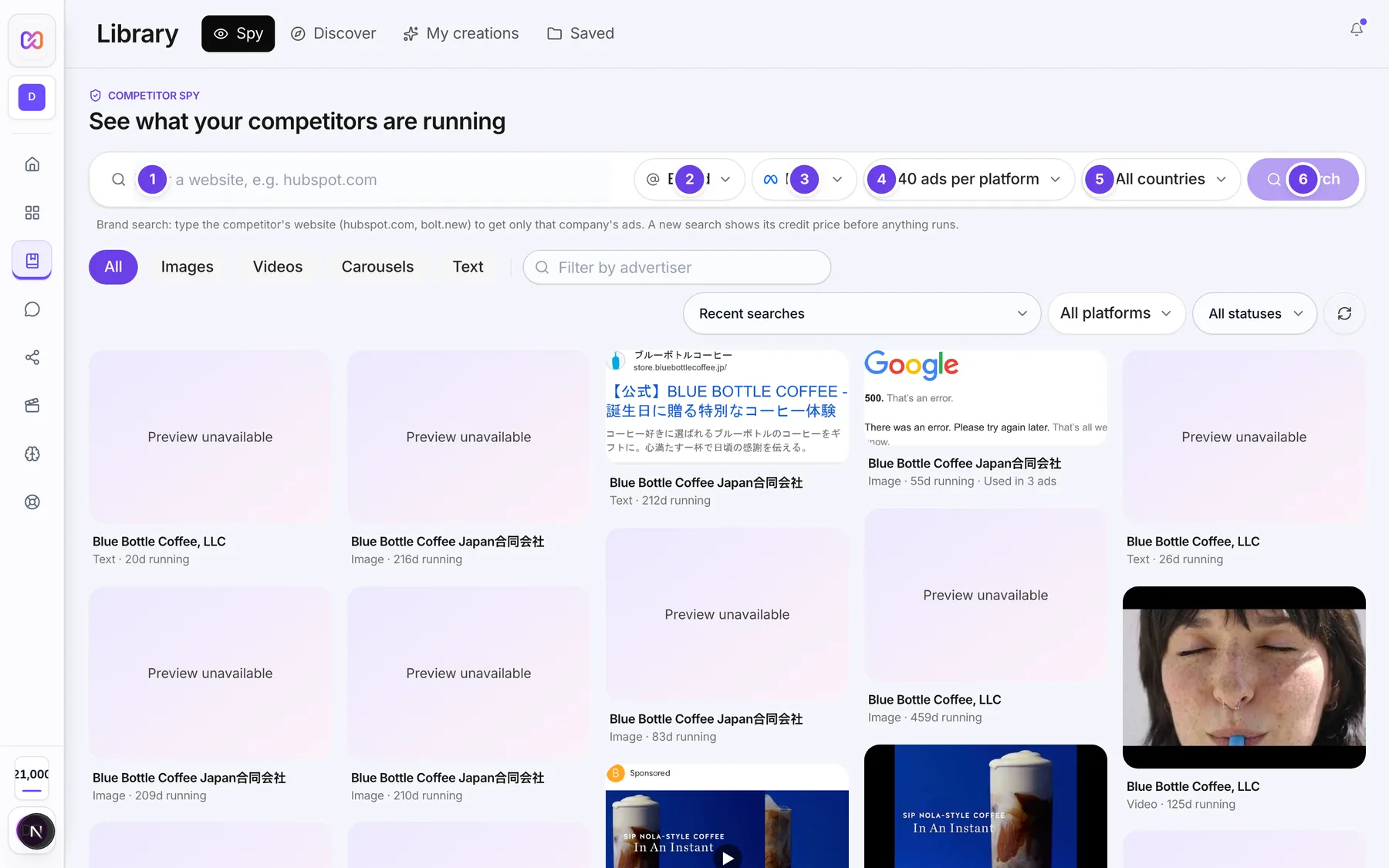Open the Google 500 error ad preview
This screenshot has height=868, width=1389.
(x=985, y=398)
